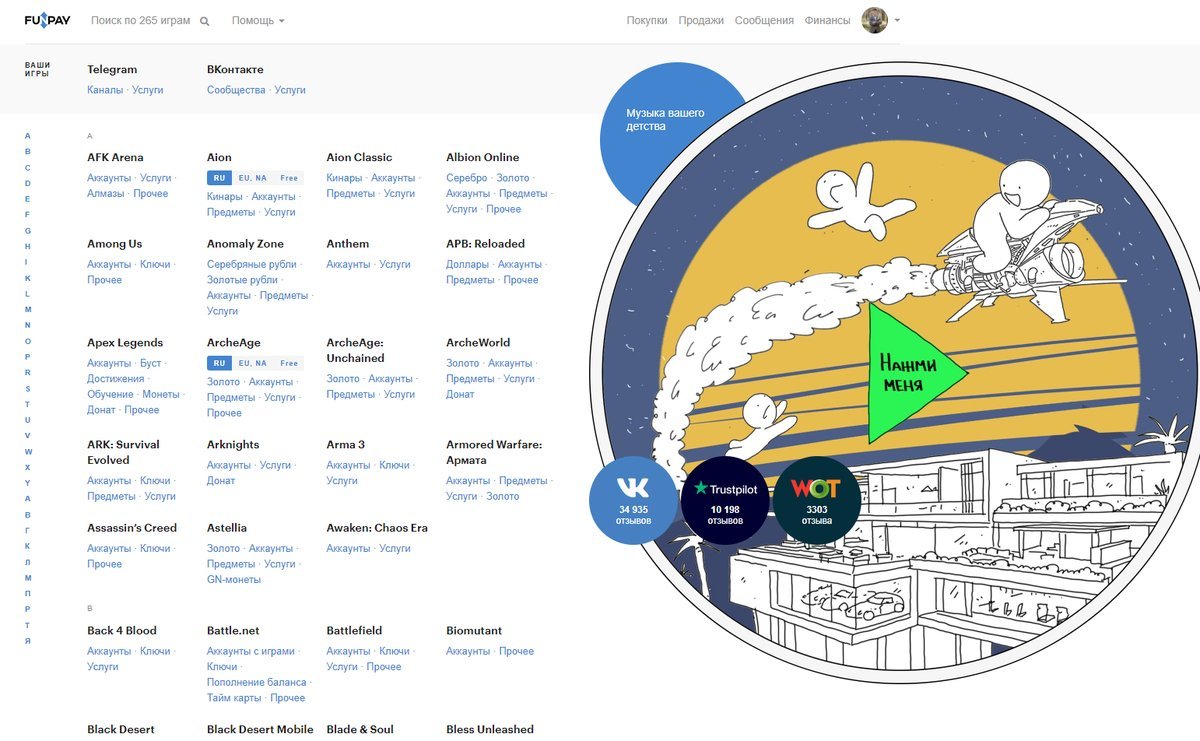
Task: Open Albion Online Серебро link
Action: coord(467,178)
